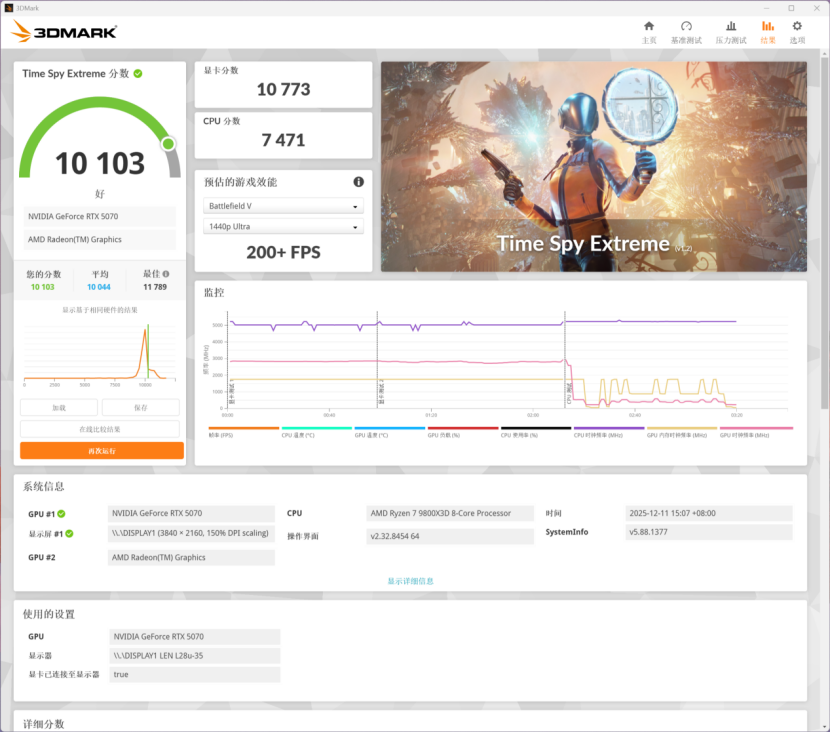Click the orange run again button

pyautogui.click(x=102, y=450)
